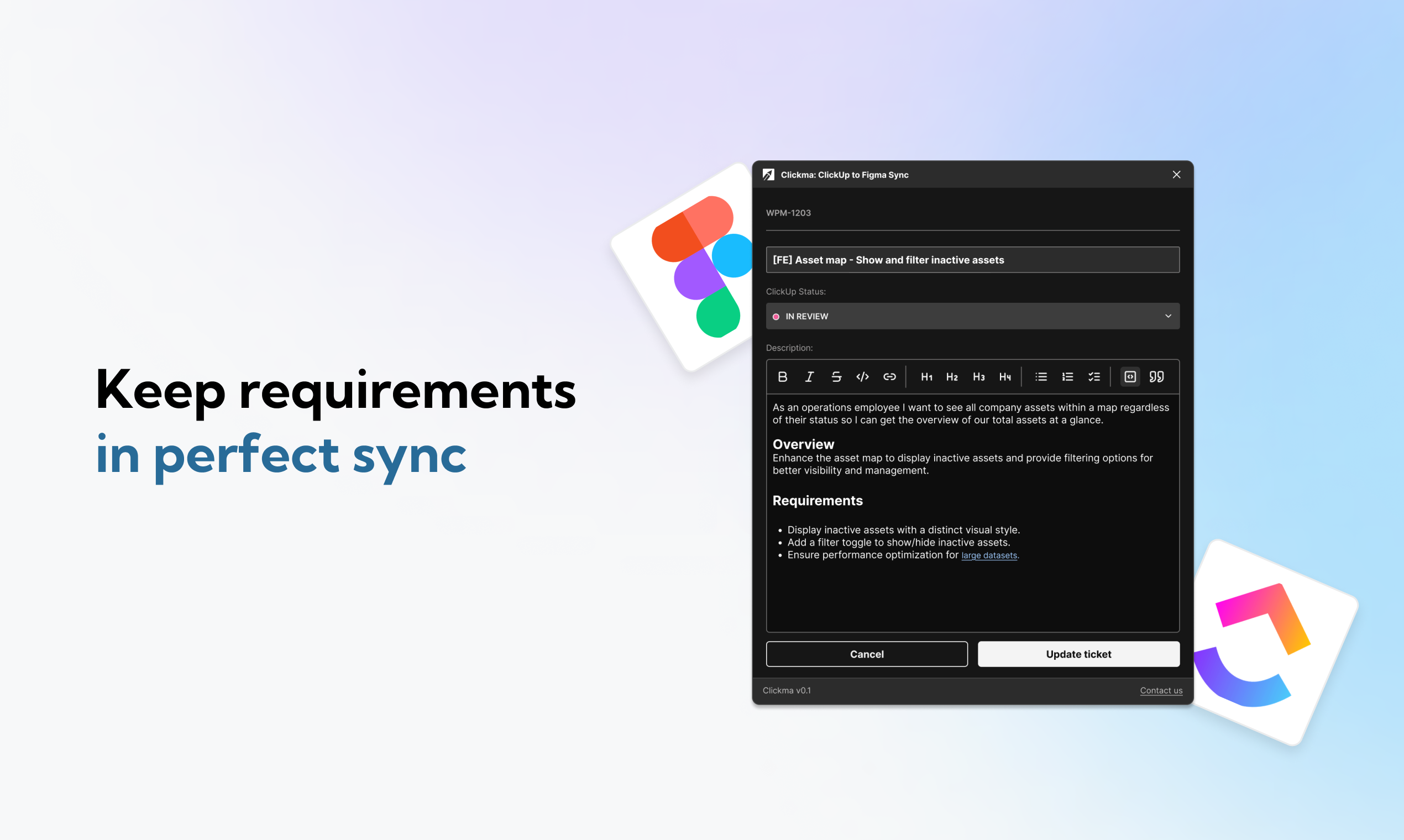Viewport: 1404px width, 840px height.
Task: Click the ticket title input field
Action: click(973, 260)
